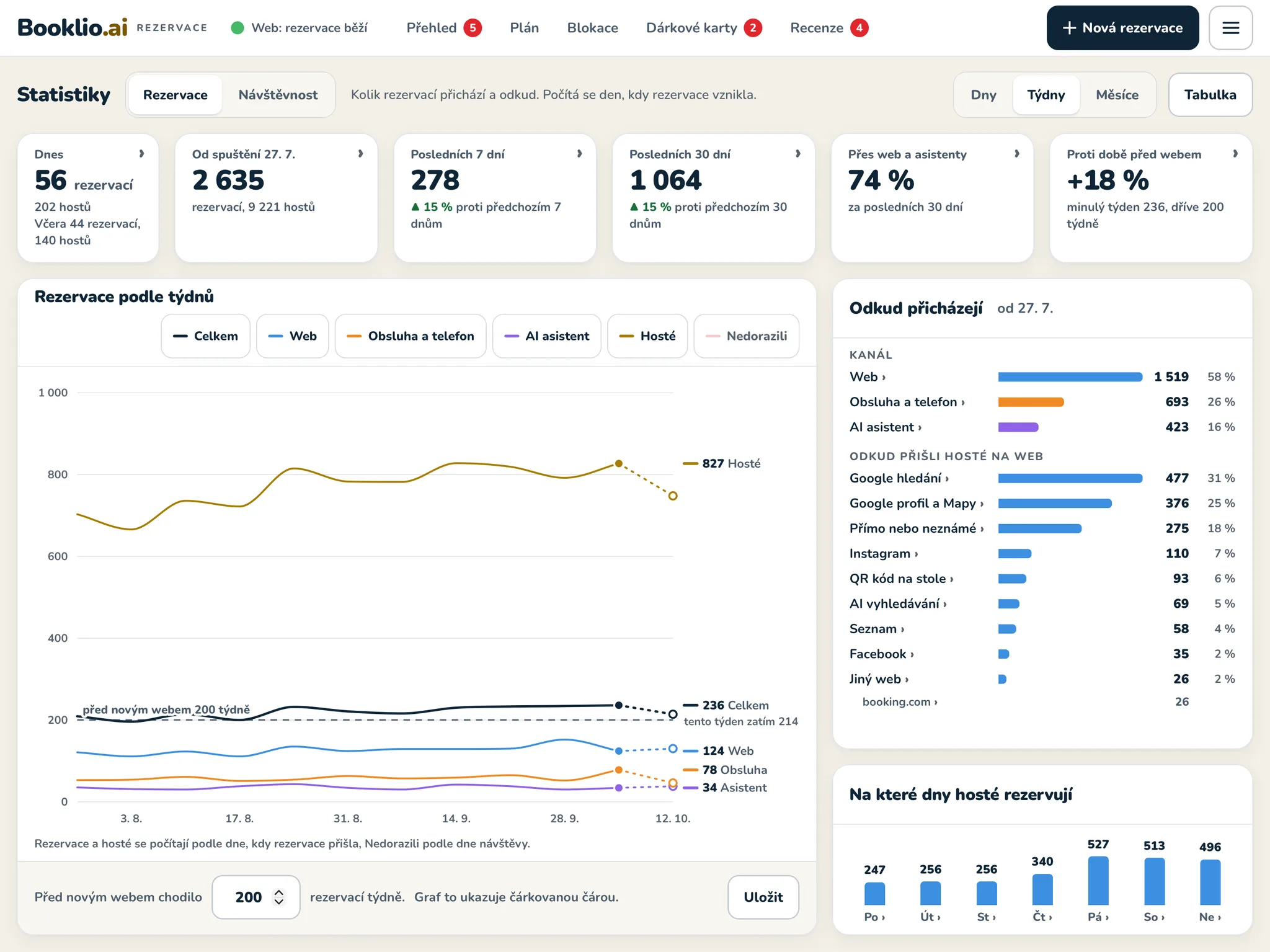Open the Proti době před webem arrow

[x=1235, y=154]
